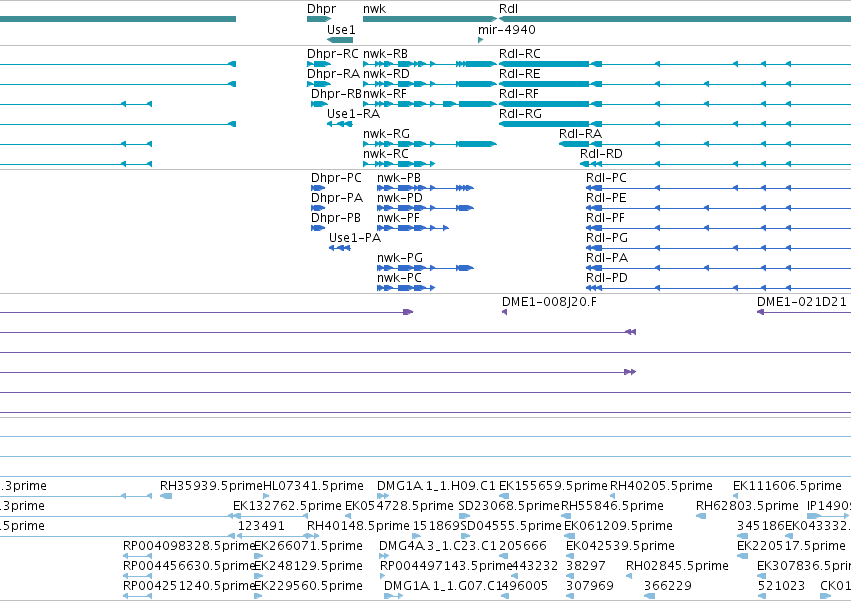Click the Dhpr gene label in the top track
This screenshot has height=601, width=851.
point(321,9)
